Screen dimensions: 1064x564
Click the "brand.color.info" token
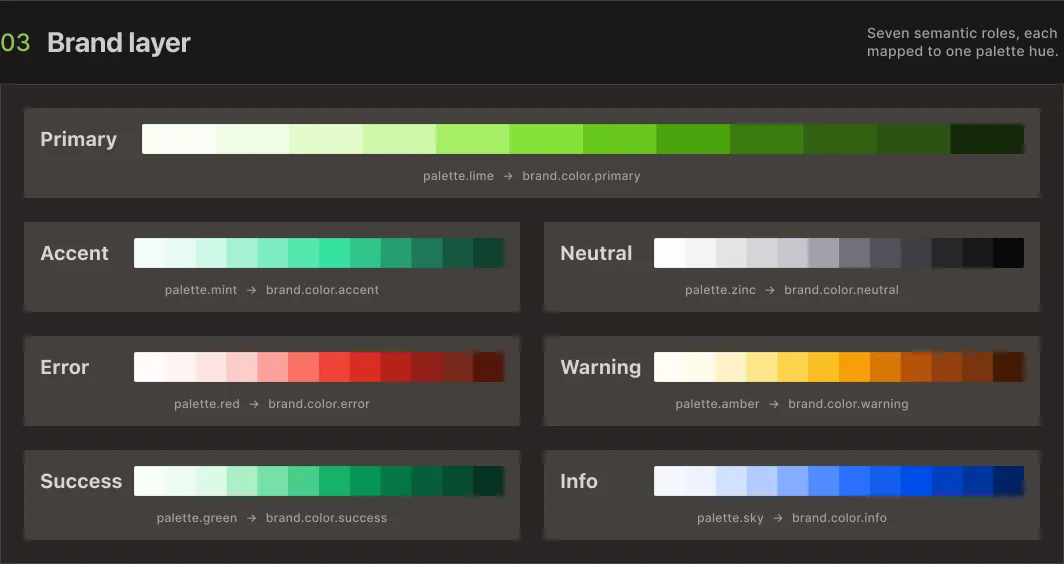839,519
